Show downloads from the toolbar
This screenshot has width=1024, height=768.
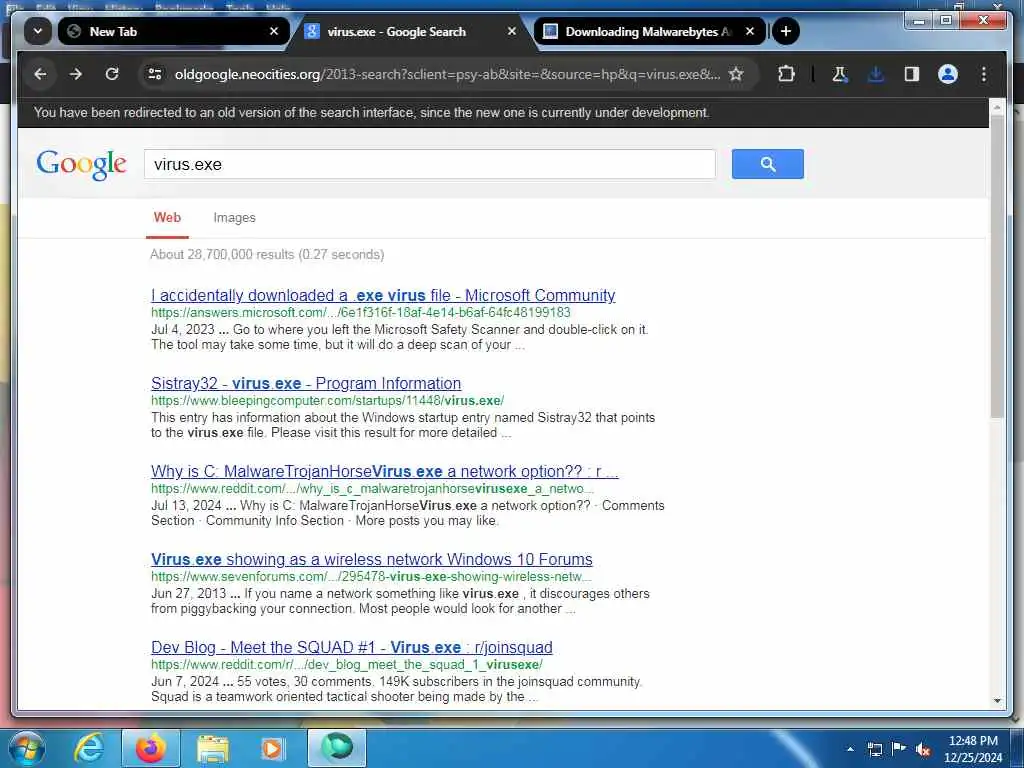pyautogui.click(x=876, y=74)
